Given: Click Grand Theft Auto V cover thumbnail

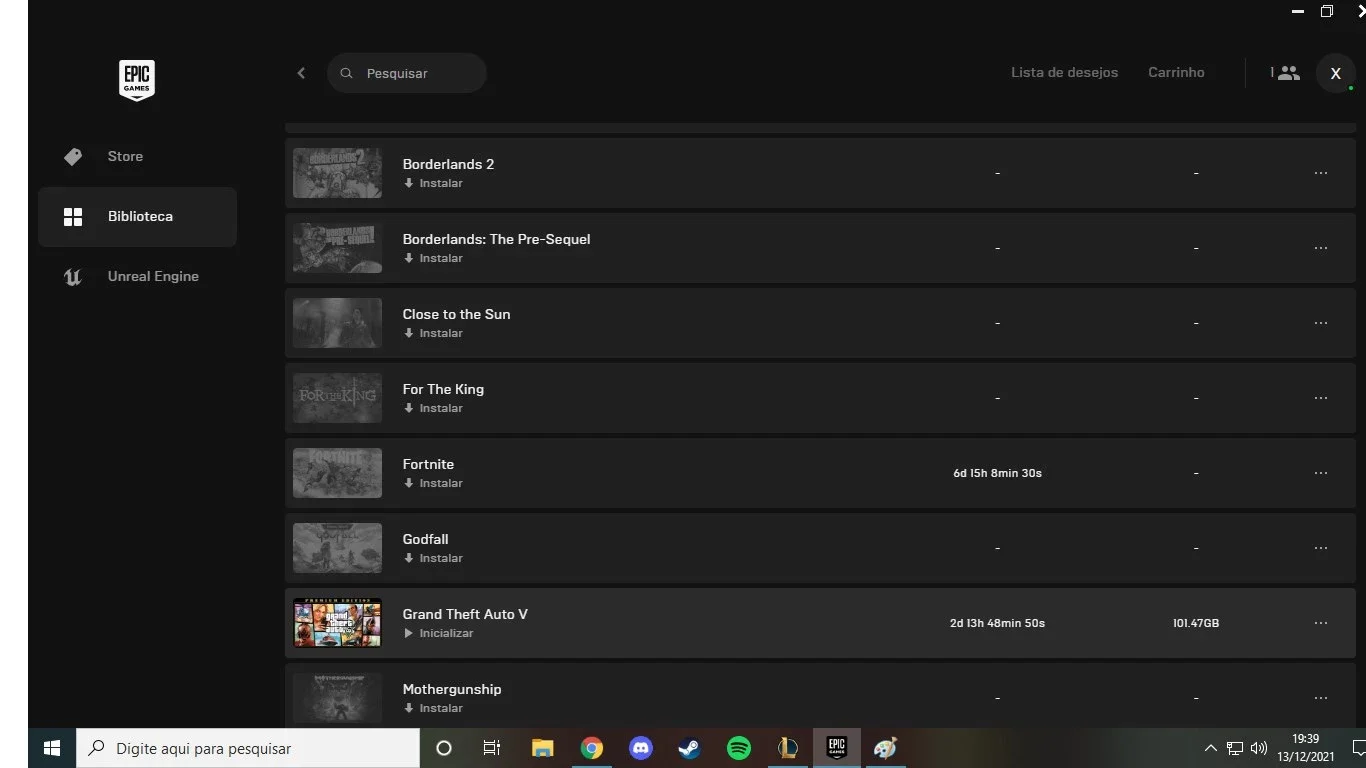Looking at the screenshot, I should tap(337, 623).
